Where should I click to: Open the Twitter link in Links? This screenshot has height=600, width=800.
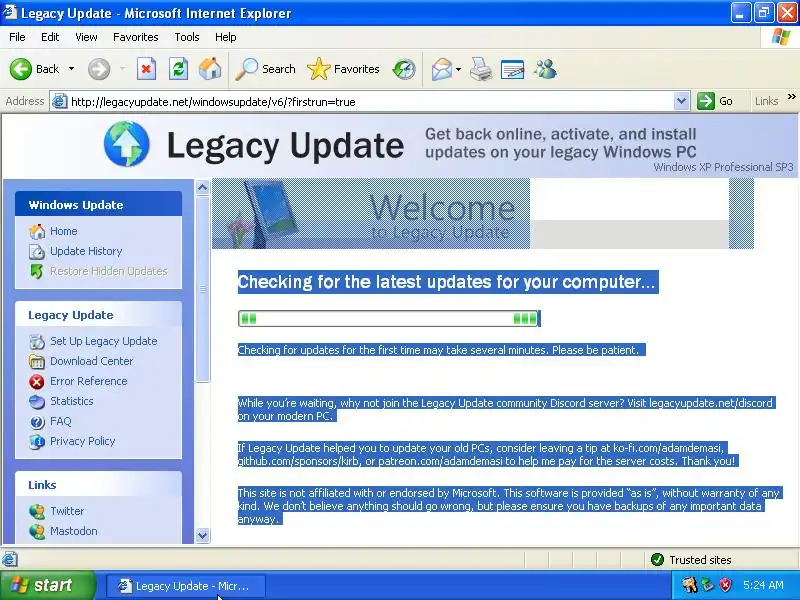pyautogui.click(x=67, y=511)
